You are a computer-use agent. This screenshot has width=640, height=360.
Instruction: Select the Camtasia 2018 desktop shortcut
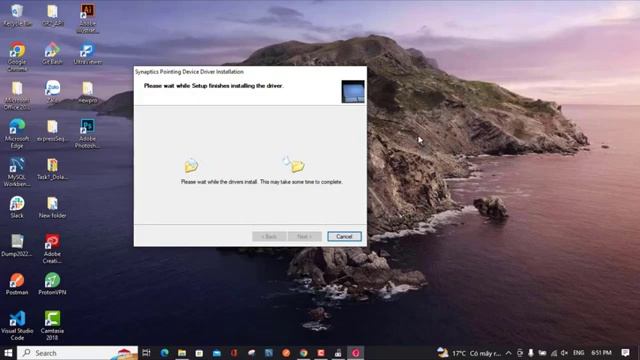[52, 325]
